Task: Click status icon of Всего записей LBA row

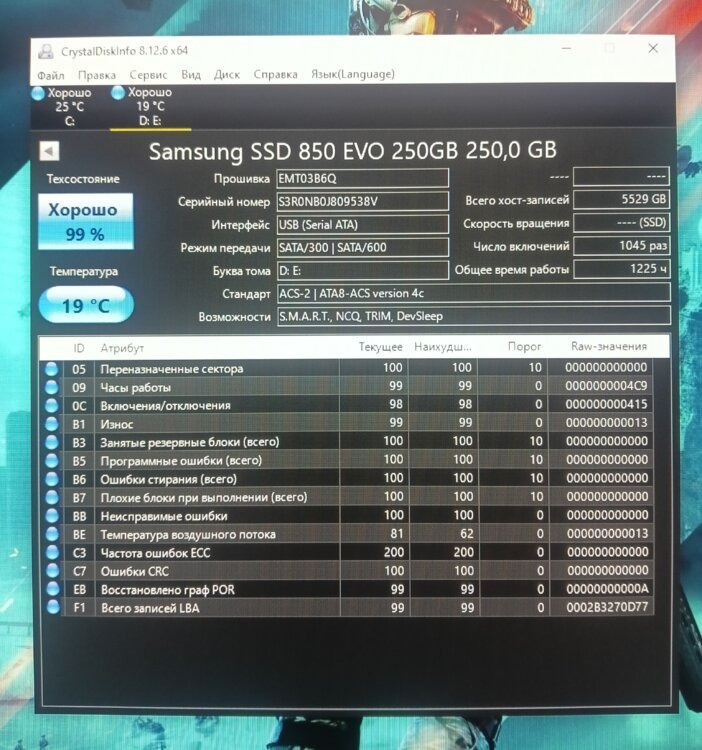Action: [52, 607]
